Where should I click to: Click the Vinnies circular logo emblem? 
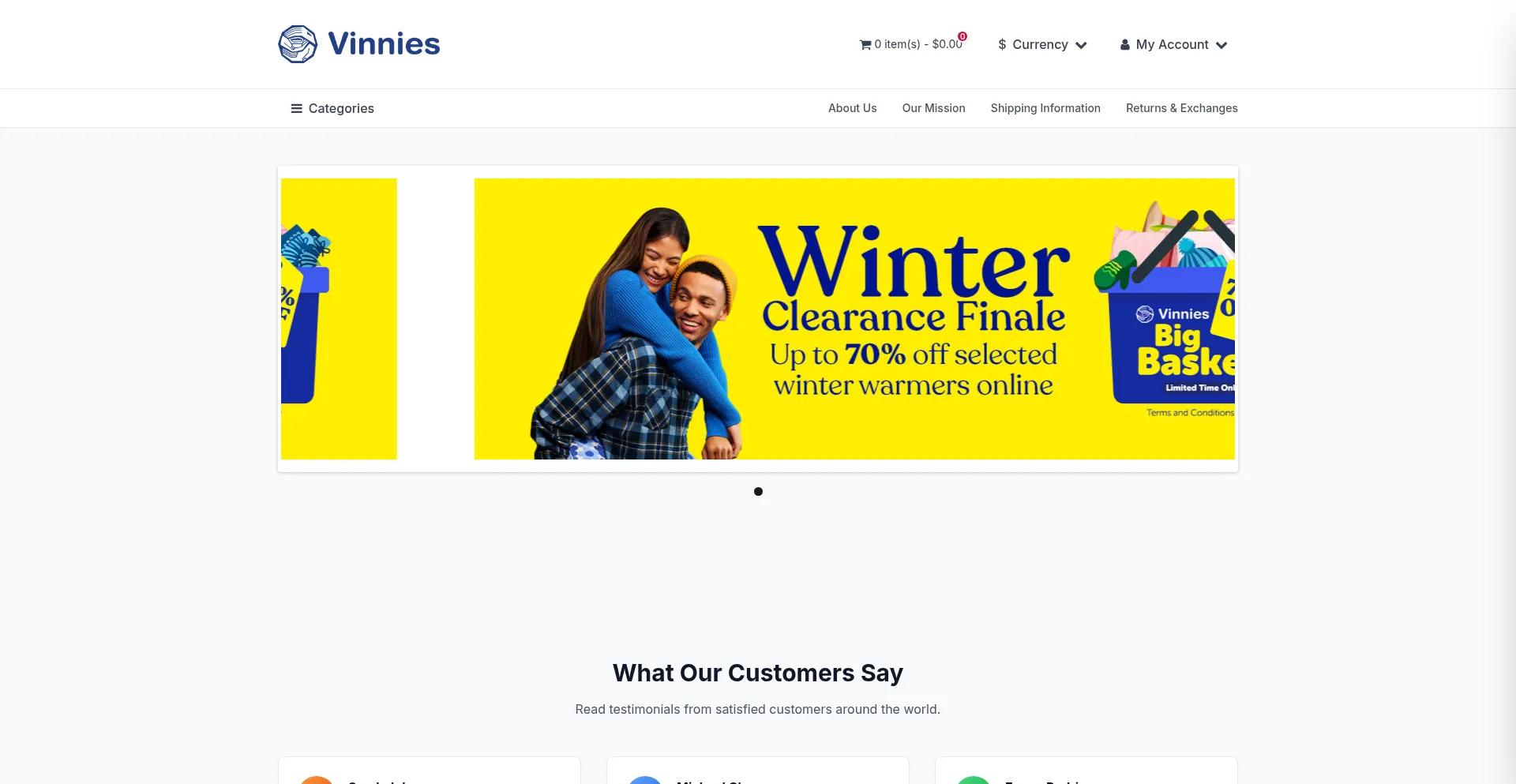298,44
